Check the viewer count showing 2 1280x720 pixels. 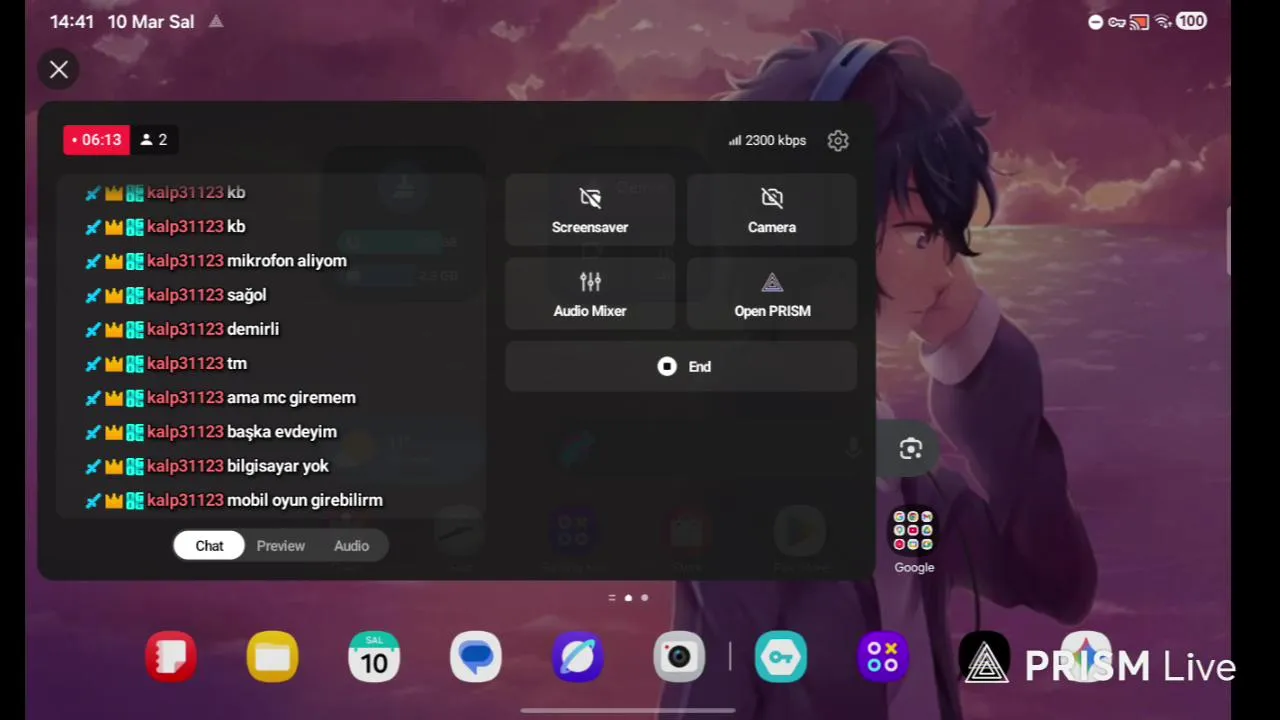click(x=154, y=140)
